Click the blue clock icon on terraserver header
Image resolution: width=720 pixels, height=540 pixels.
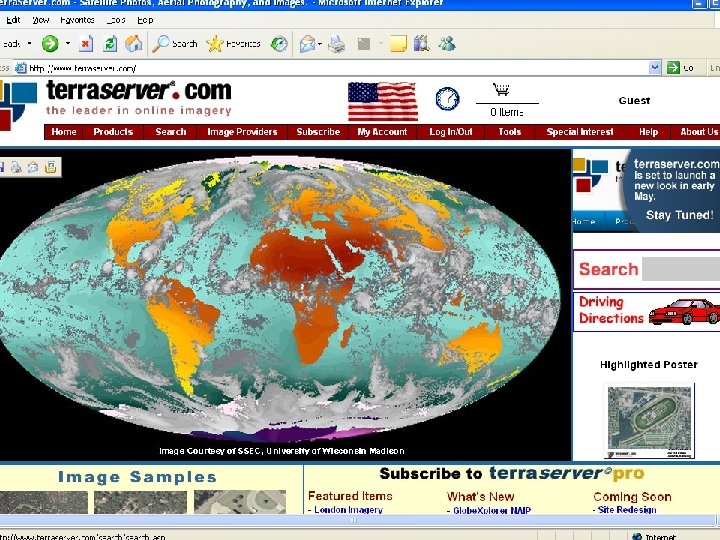[447, 99]
